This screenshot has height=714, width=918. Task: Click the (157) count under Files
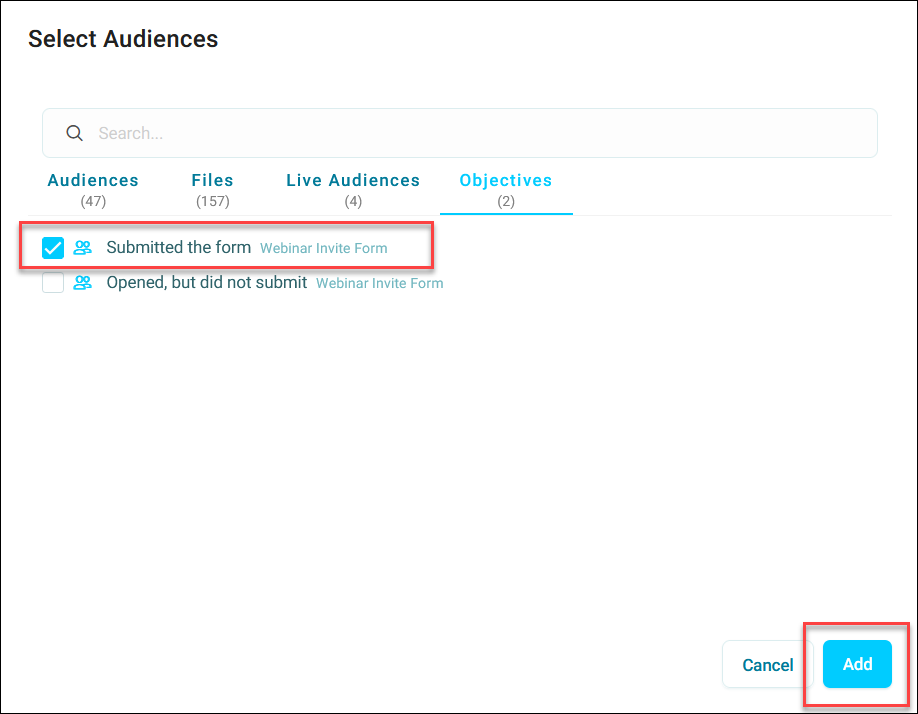pyautogui.click(x=213, y=201)
